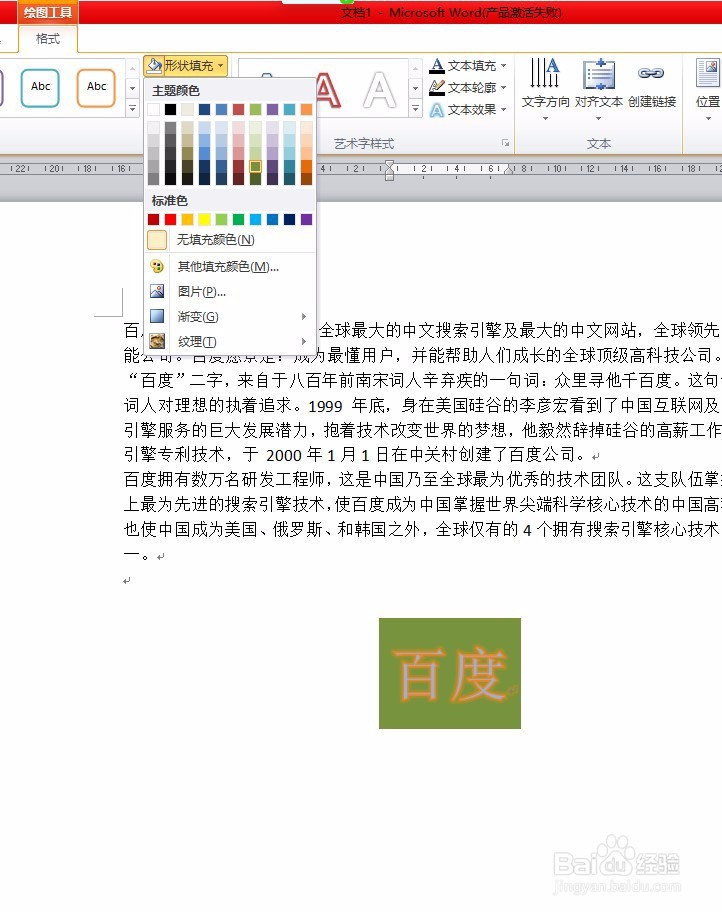Pick standard yellow color swatch

click(x=204, y=219)
